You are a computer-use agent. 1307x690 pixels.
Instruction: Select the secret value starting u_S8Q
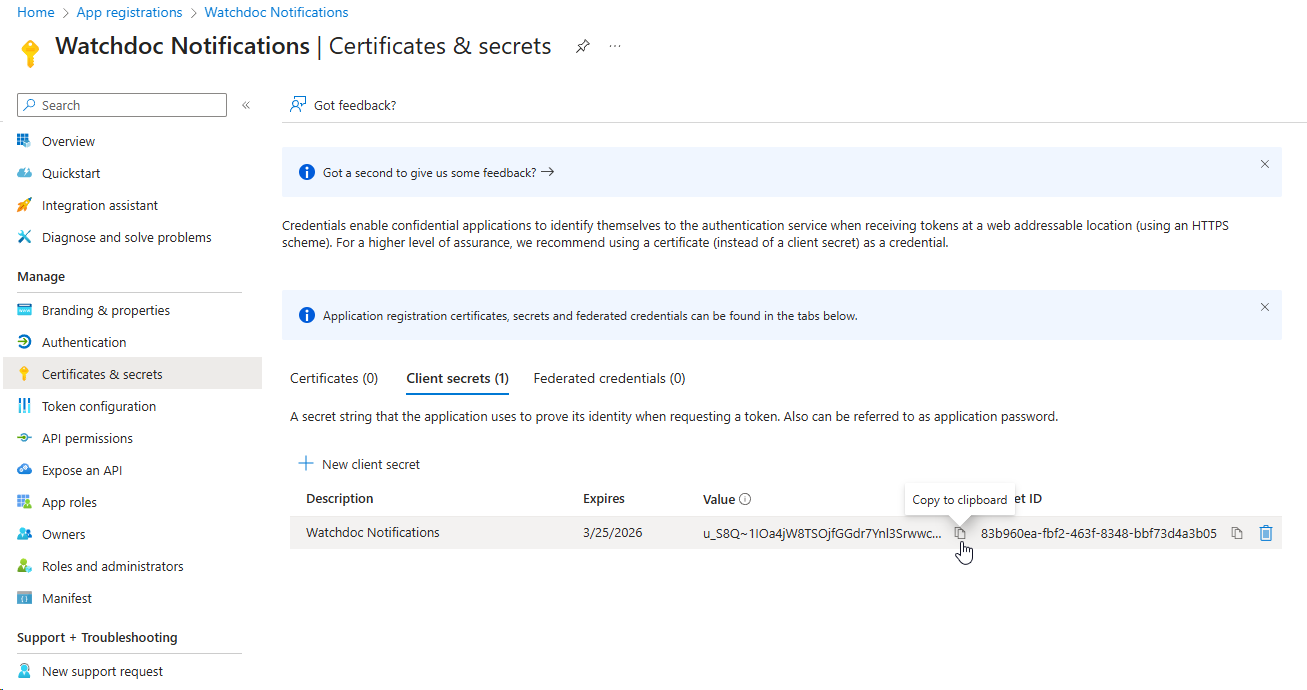(x=822, y=533)
